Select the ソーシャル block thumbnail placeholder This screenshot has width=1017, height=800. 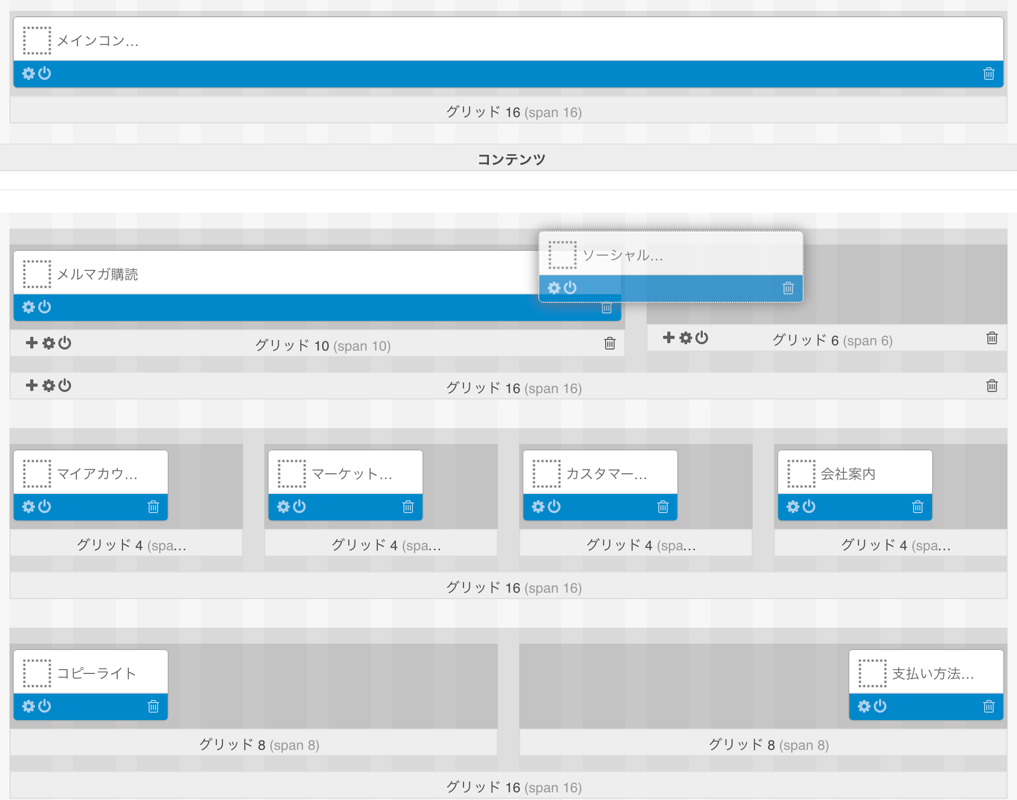(x=562, y=255)
